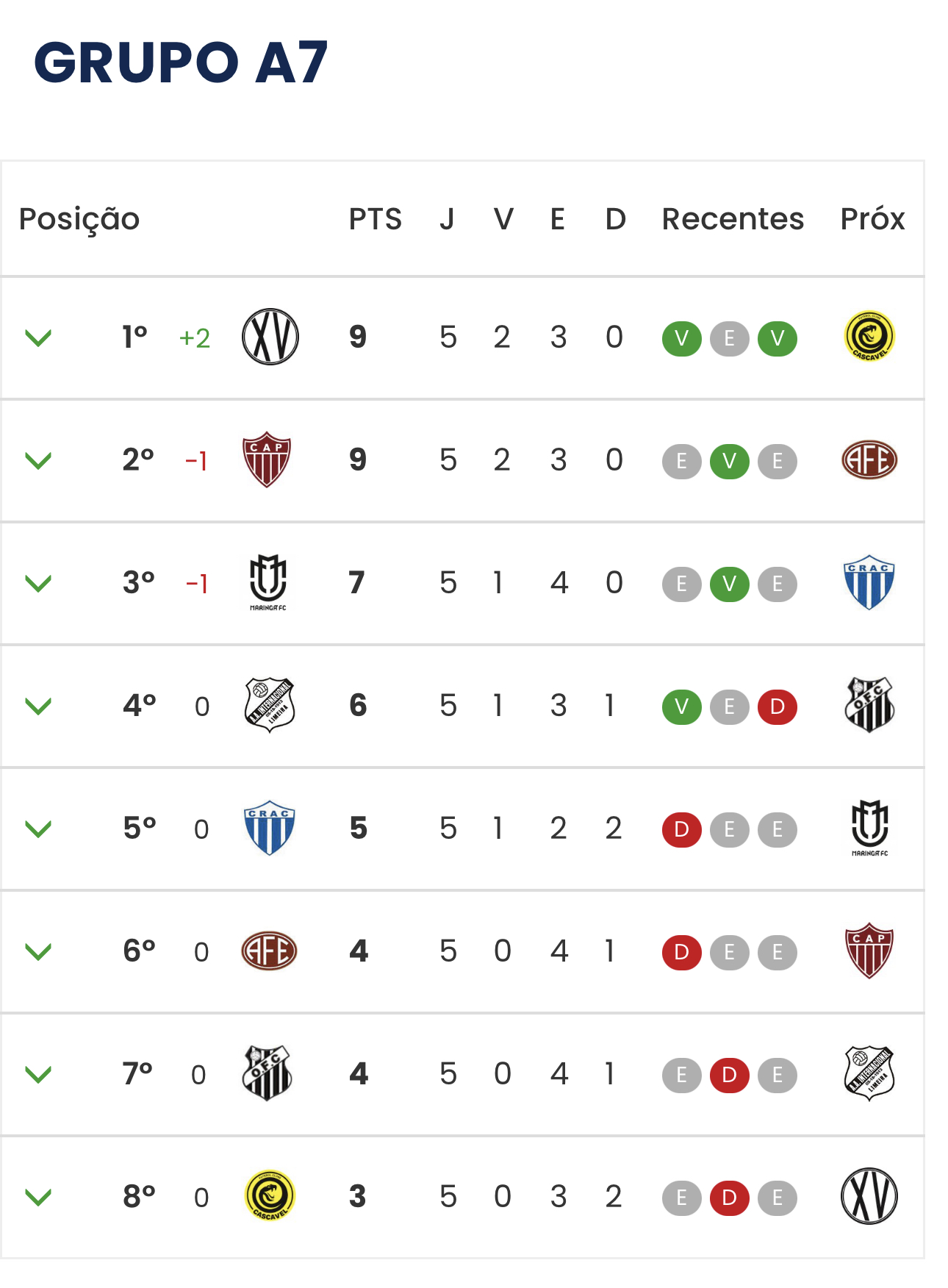This screenshot has height=1288, width=948.
Task: Click Inter de Limeira crest in the 4th place row
Action: (270, 705)
